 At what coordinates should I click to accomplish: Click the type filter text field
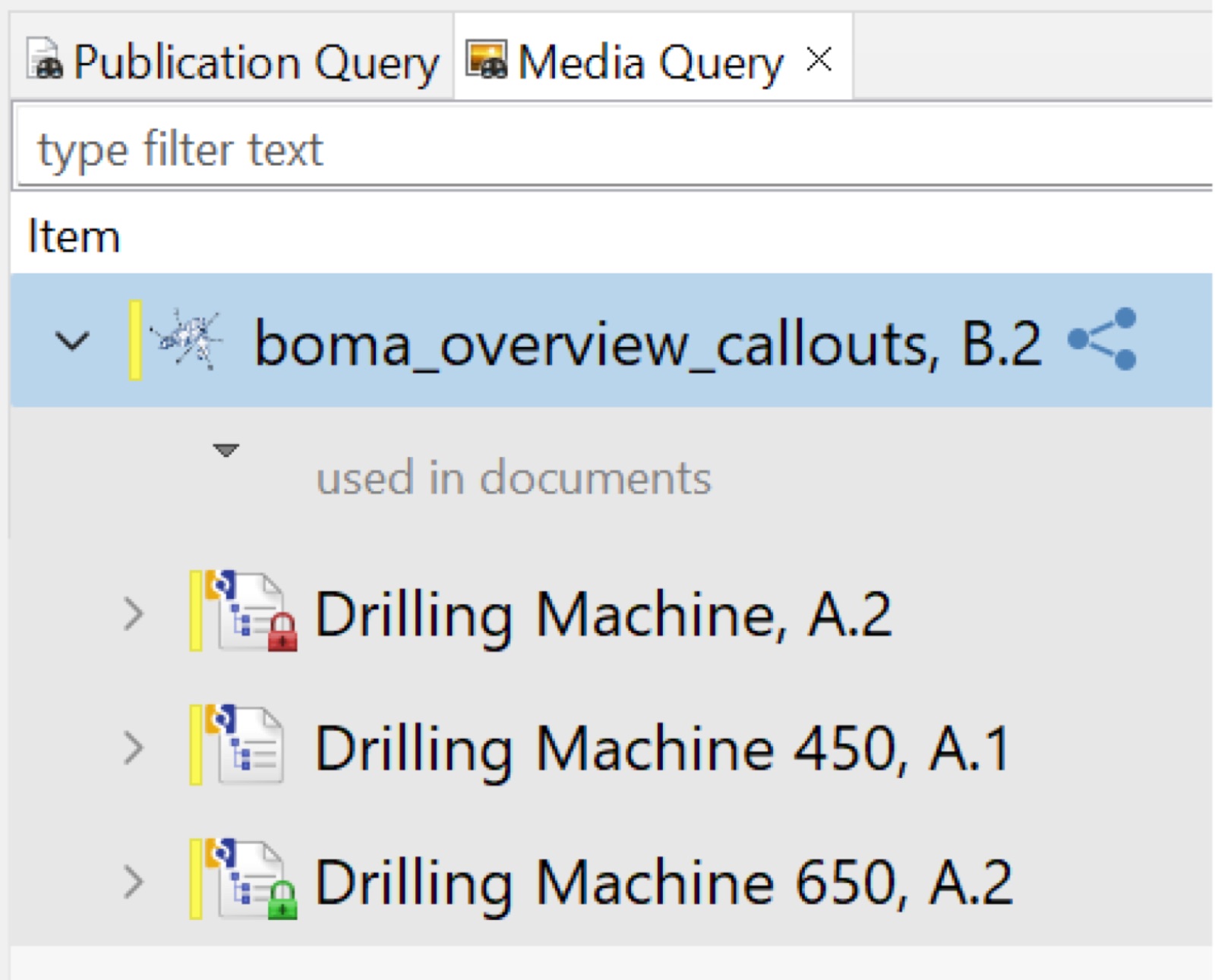(614, 147)
